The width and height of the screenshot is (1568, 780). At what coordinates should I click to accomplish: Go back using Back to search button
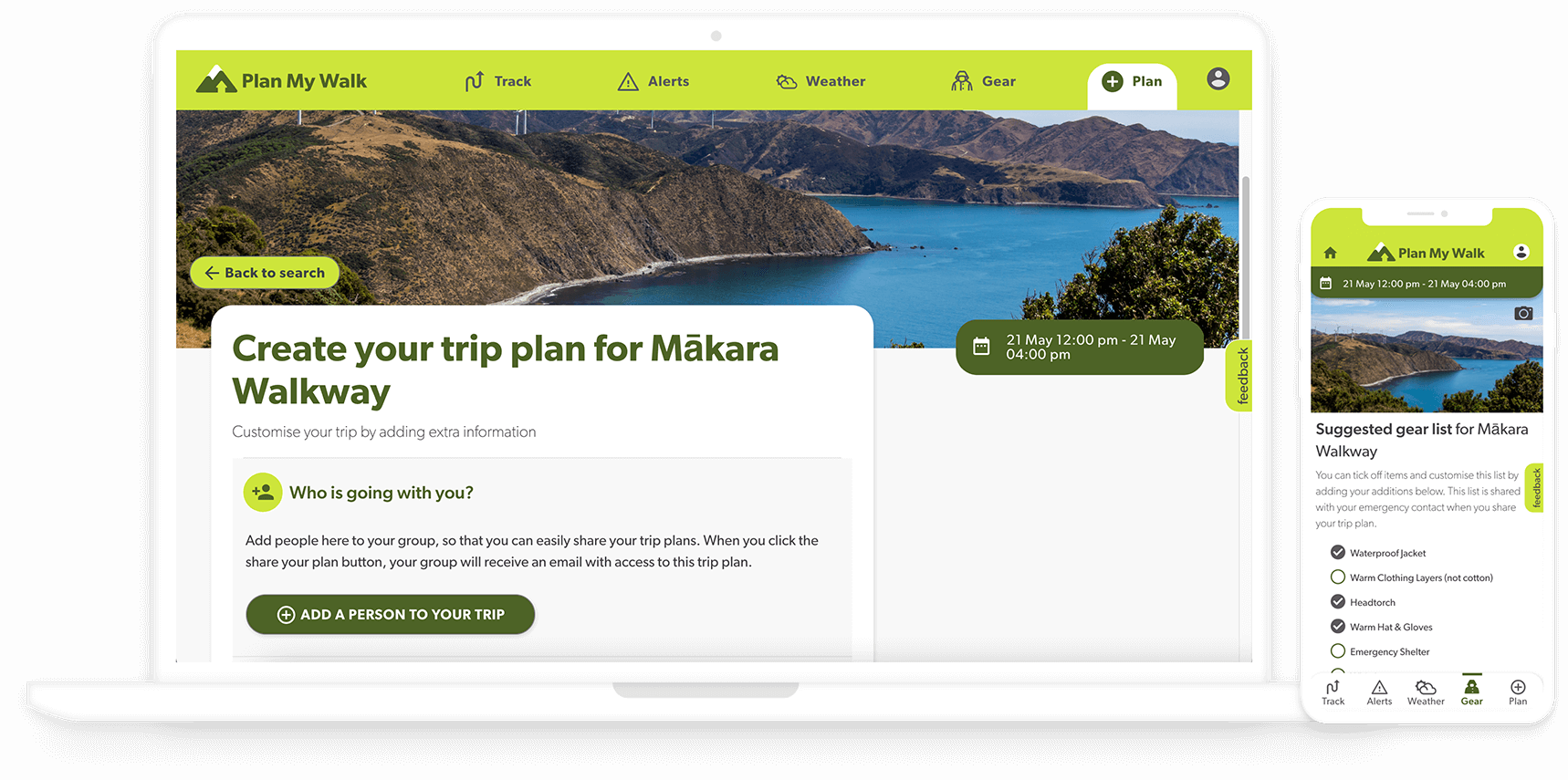(x=265, y=273)
